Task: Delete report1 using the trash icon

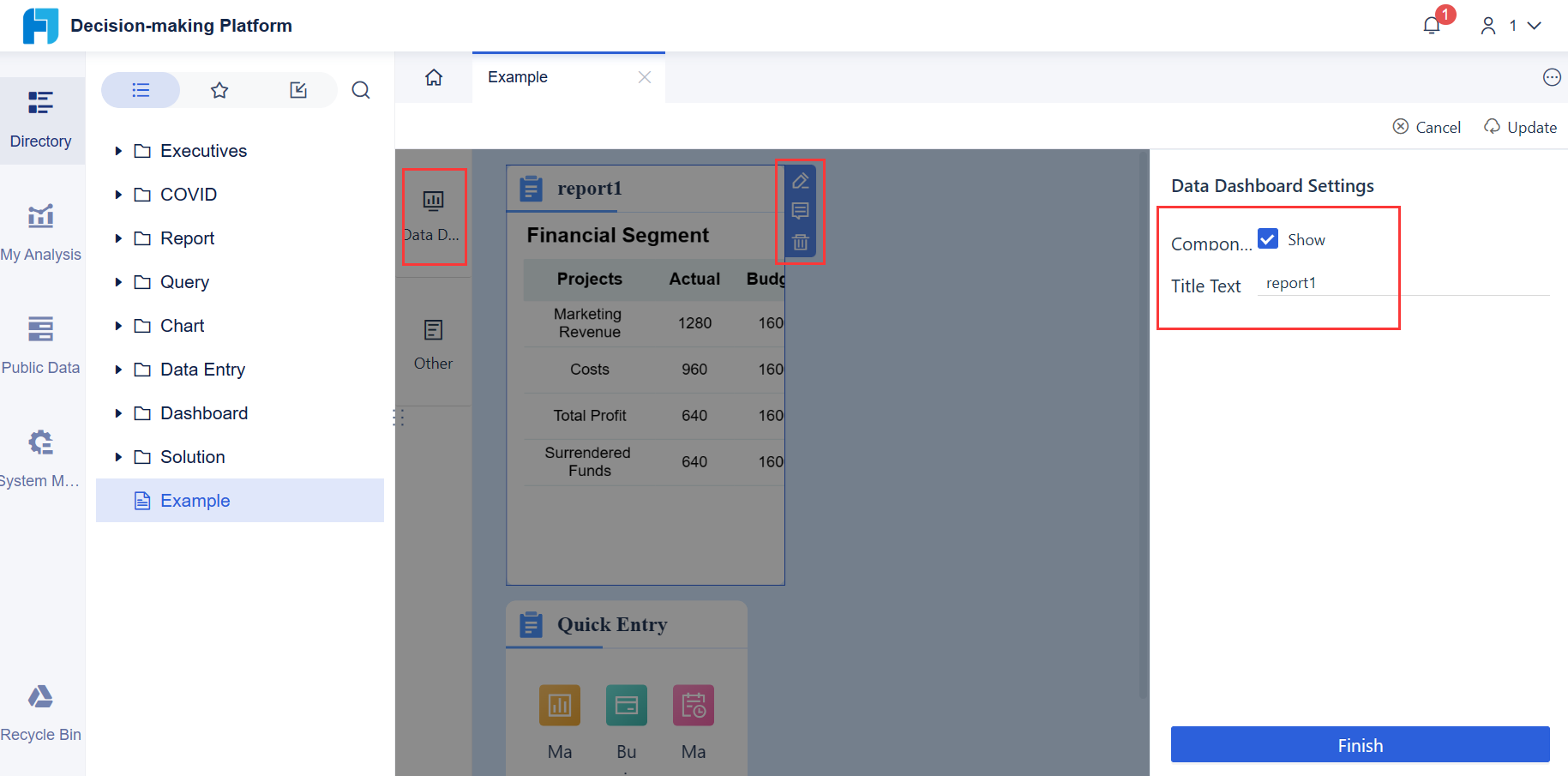Action: (800, 243)
